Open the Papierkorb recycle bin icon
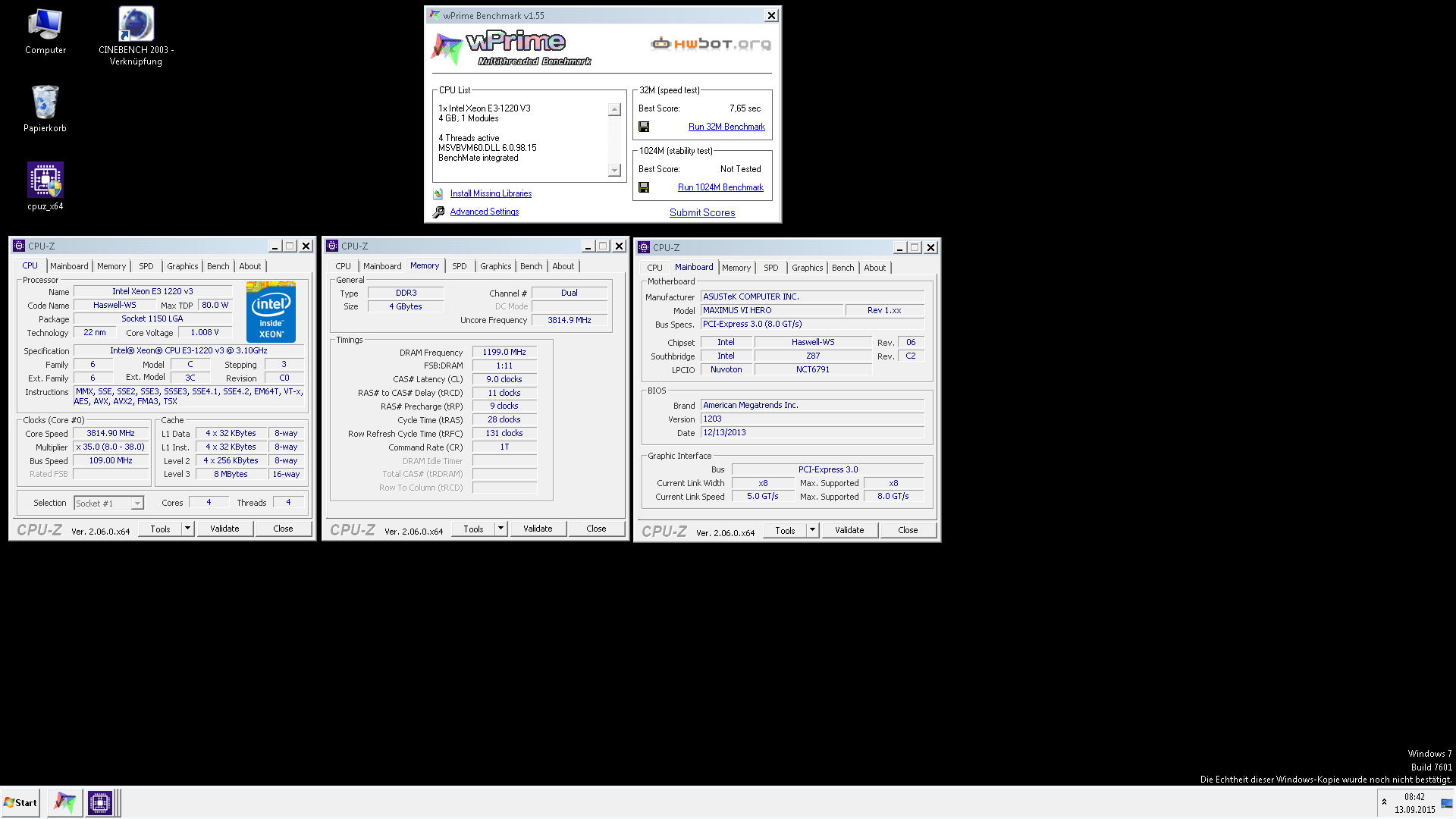 pyautogui.click(x=45, y=108)
